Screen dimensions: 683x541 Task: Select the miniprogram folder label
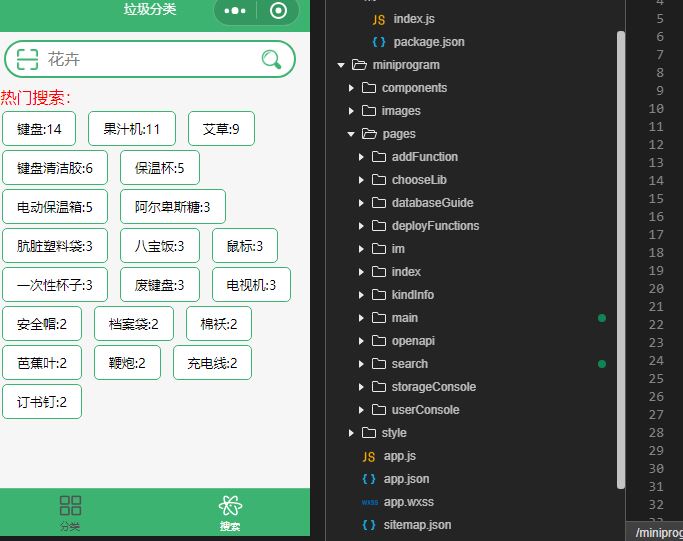(x=406, y=65)
